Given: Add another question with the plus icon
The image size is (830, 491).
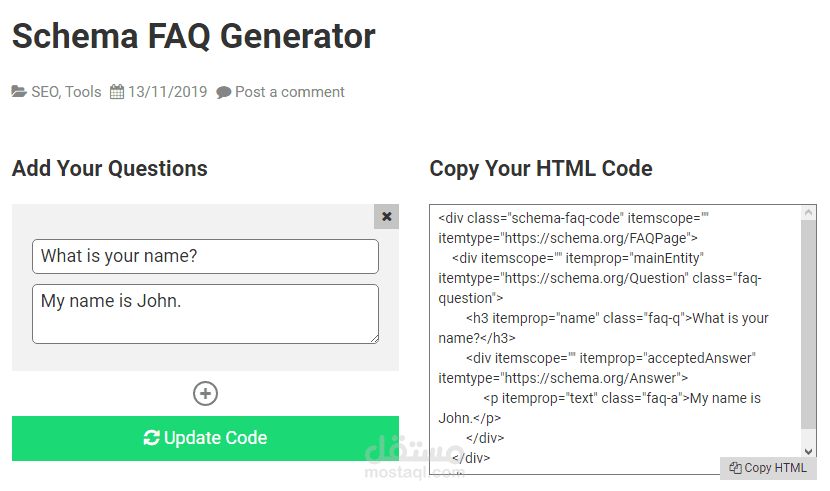Looking at the screenshot, I should point(205,394).
